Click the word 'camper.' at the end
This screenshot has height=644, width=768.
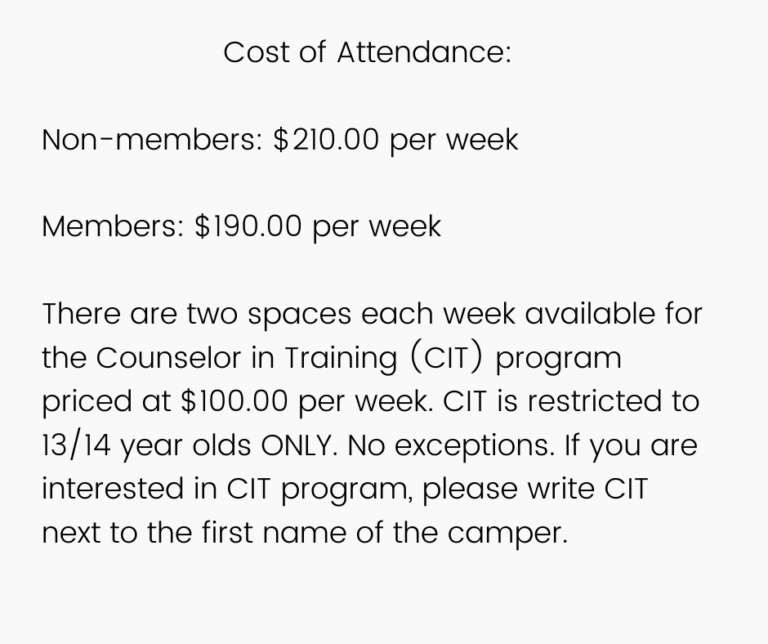(507, 534)
